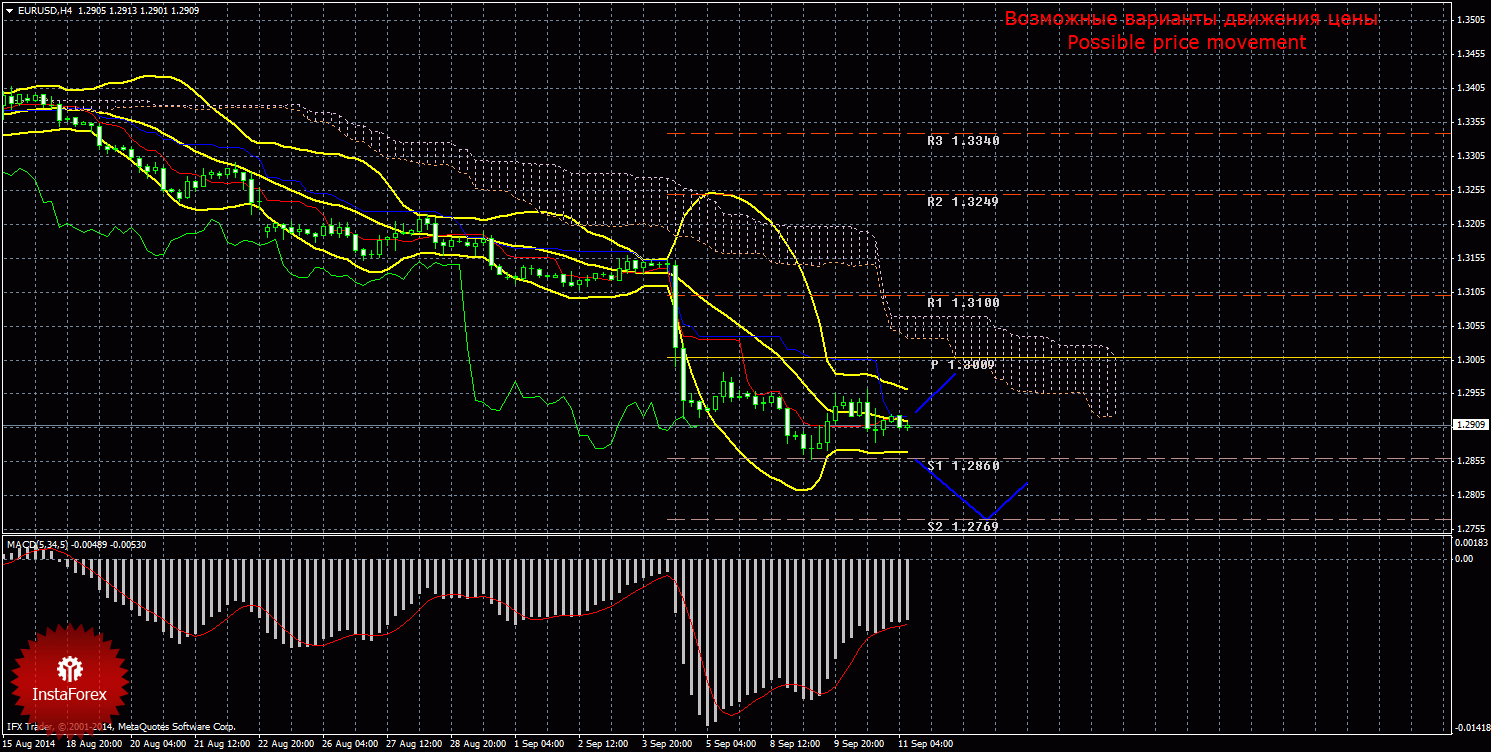The width and height of the screenshot is (1491, 752).
Task: Click the 9 Sep 20:00 time label
Action: [860, 744]
